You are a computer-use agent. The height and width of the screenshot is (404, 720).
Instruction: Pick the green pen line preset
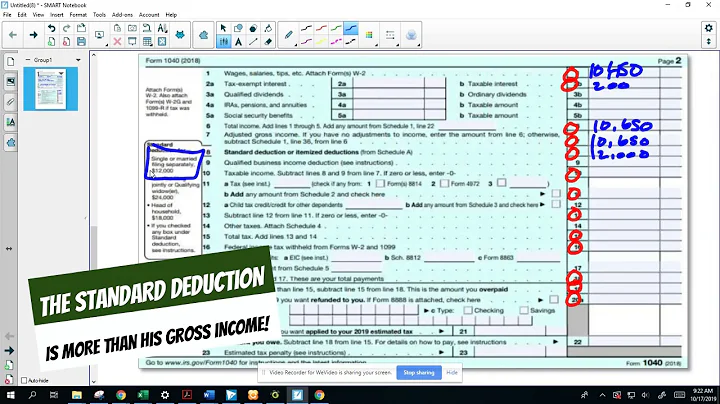pos(336,28)
